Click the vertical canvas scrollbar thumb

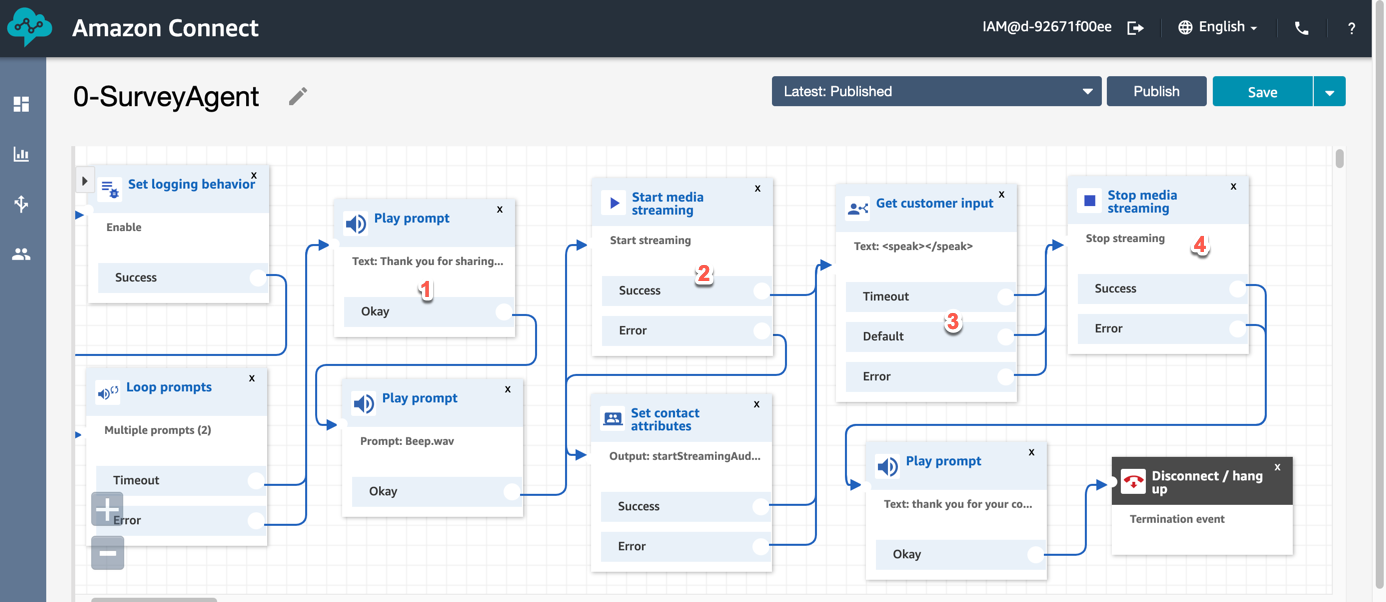click(1339, 158)
